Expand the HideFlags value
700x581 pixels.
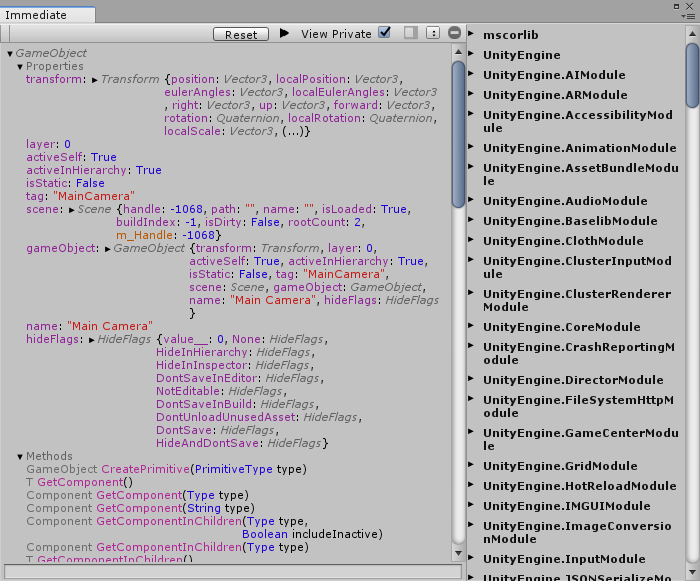pos(91,340)
